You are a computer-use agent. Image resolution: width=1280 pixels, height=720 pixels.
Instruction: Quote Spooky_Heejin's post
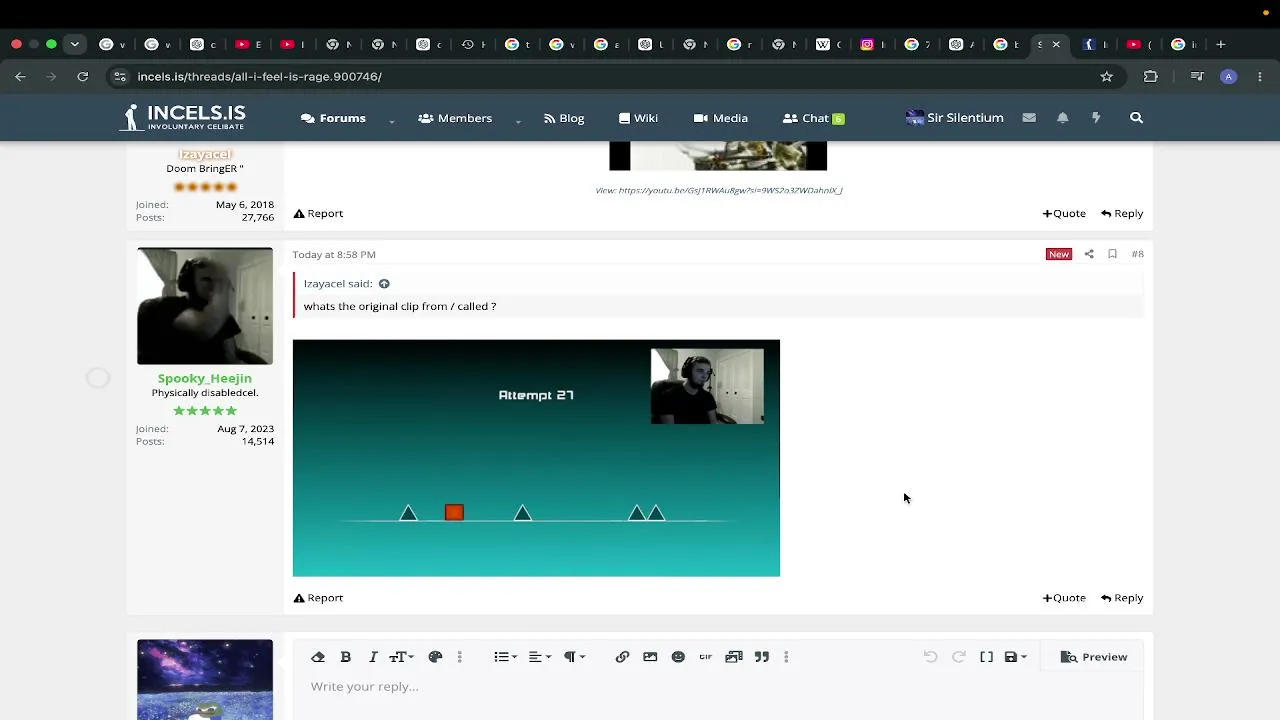tap(1064, 598)
